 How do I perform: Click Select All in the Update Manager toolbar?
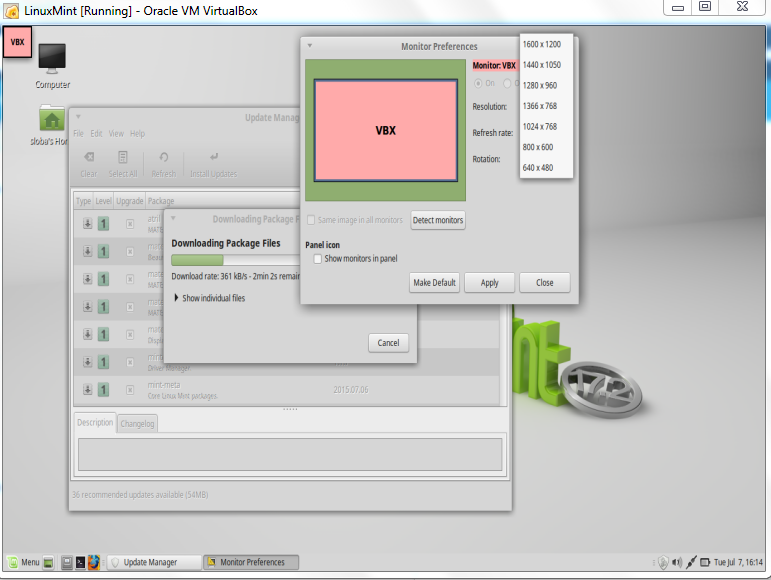[122, 165]
